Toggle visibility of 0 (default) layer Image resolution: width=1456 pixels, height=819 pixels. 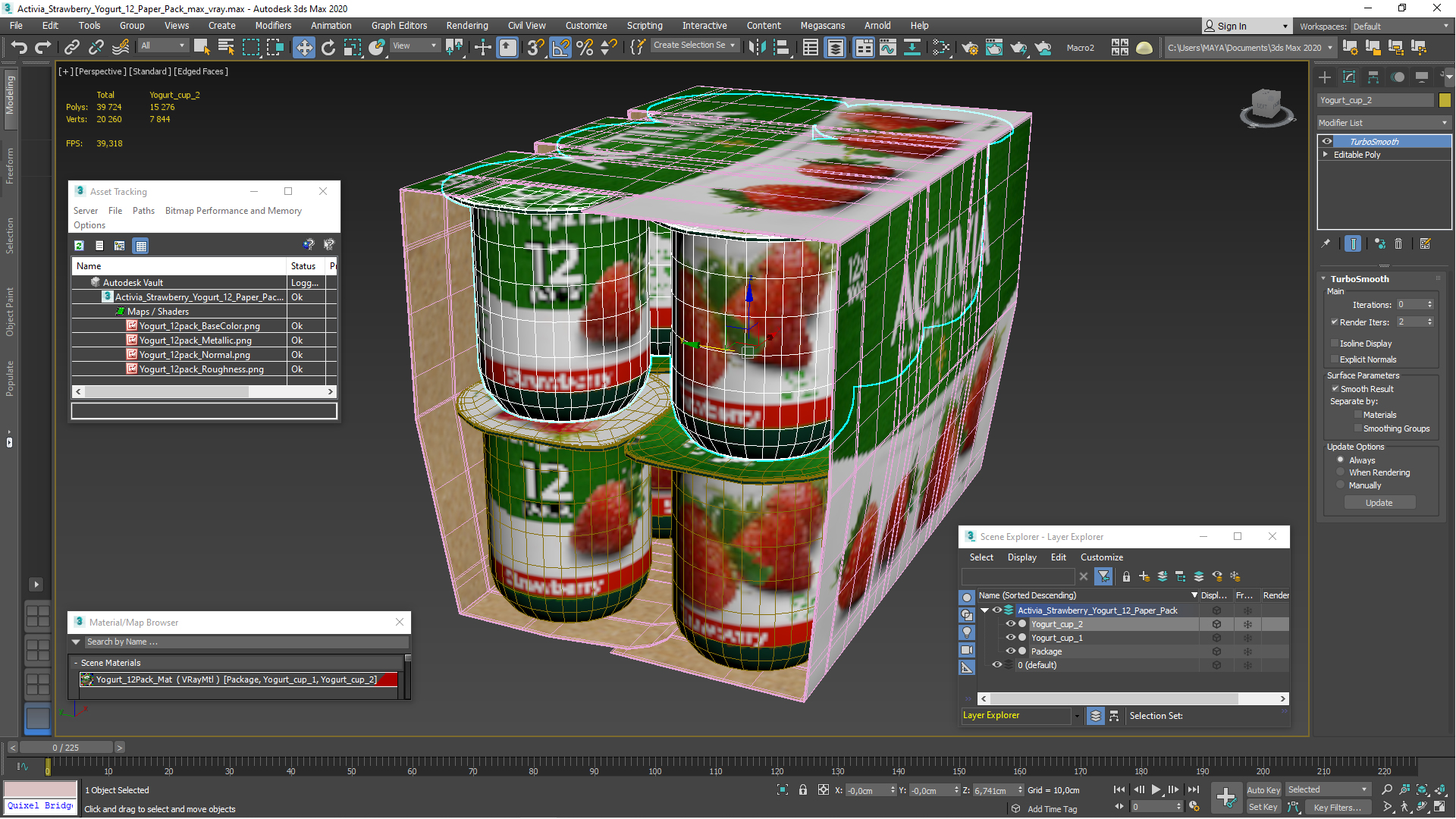[x=997, y=665]
